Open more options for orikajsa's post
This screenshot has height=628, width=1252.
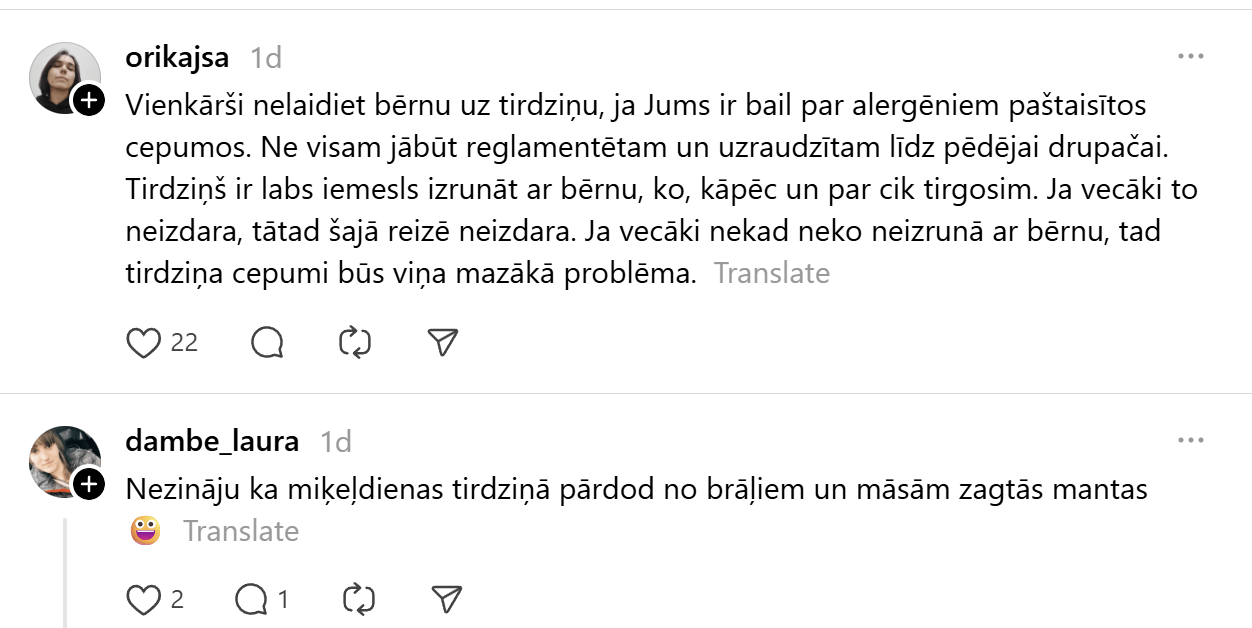[1190, 57]
